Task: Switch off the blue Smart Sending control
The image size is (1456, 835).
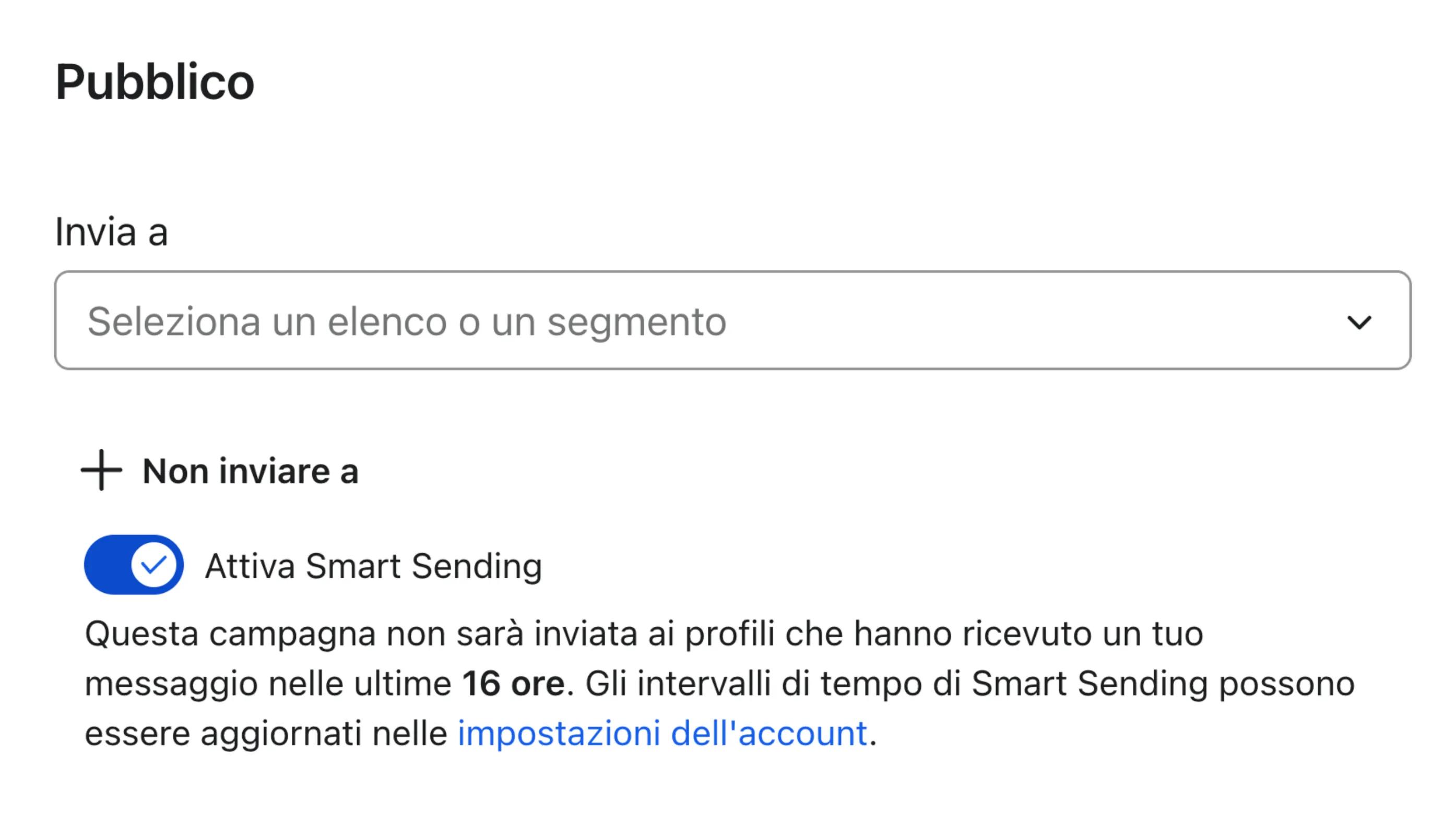Action: click(133, 566)
